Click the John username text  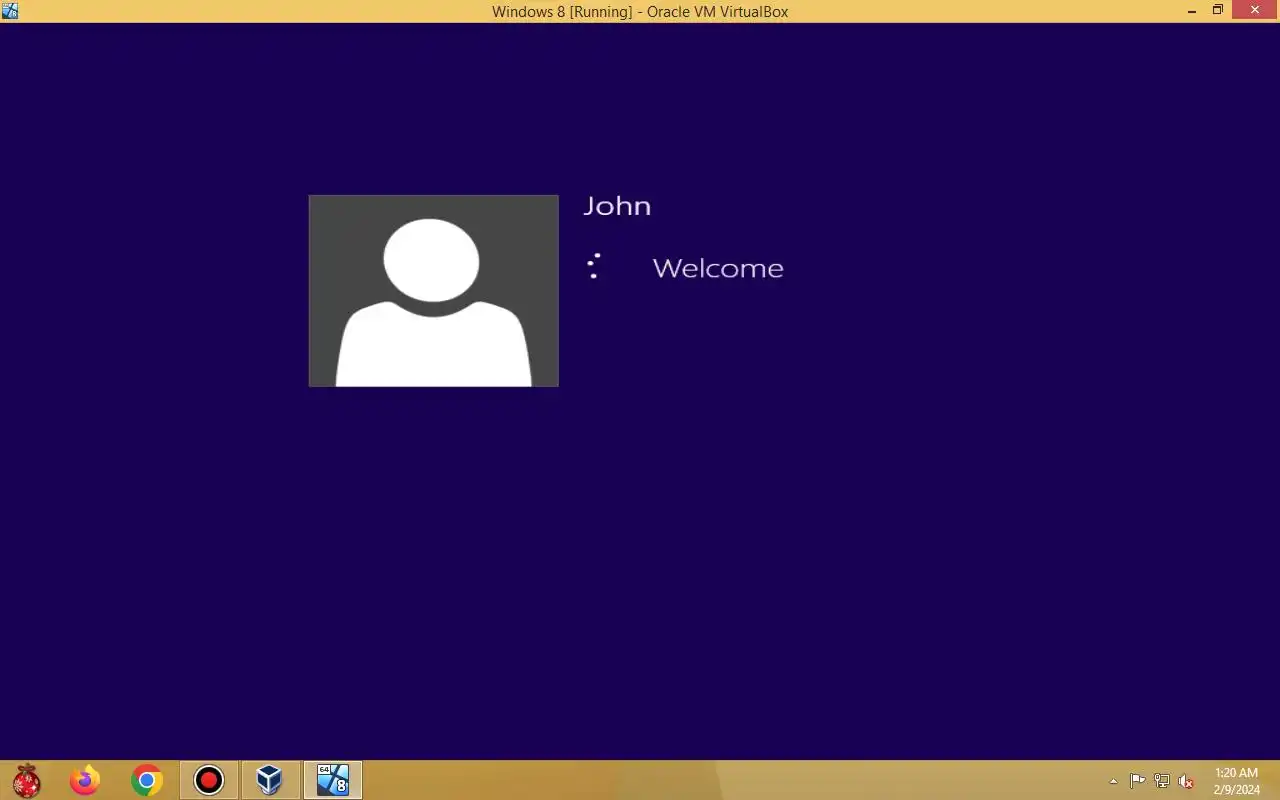coord(617,206)
